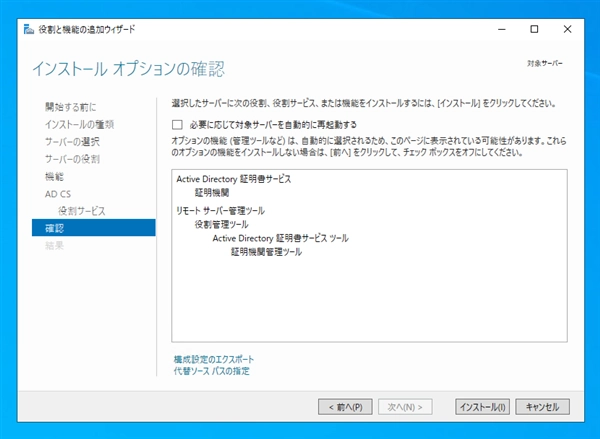Go to the 開始する前に step
The image size is (600, 439).
pyautogui.click(x=71, y=107)
